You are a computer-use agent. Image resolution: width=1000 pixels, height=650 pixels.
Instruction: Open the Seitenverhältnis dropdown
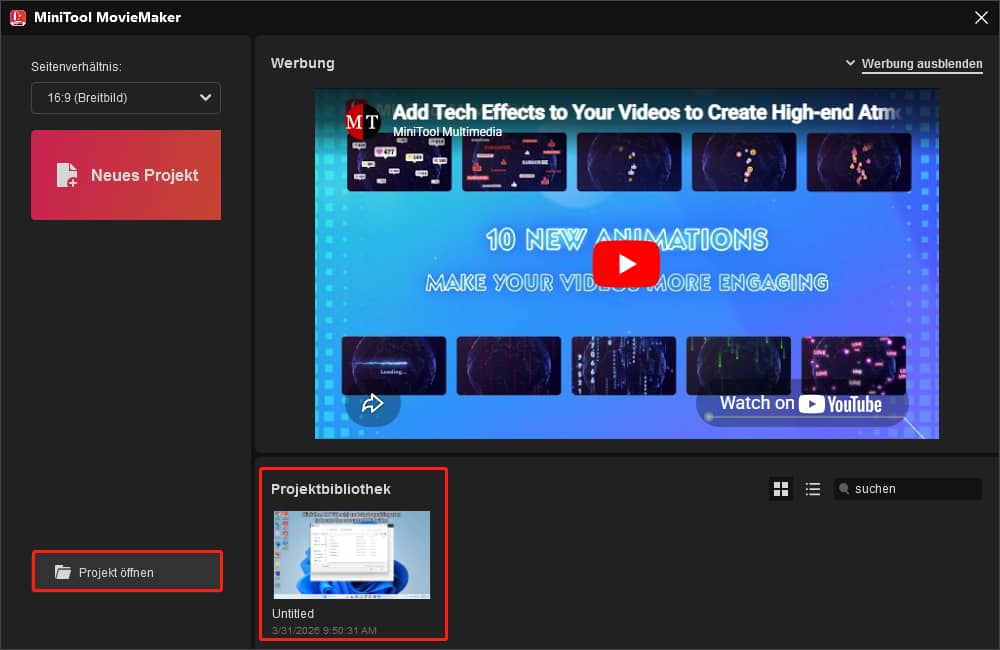coord(125,98)
